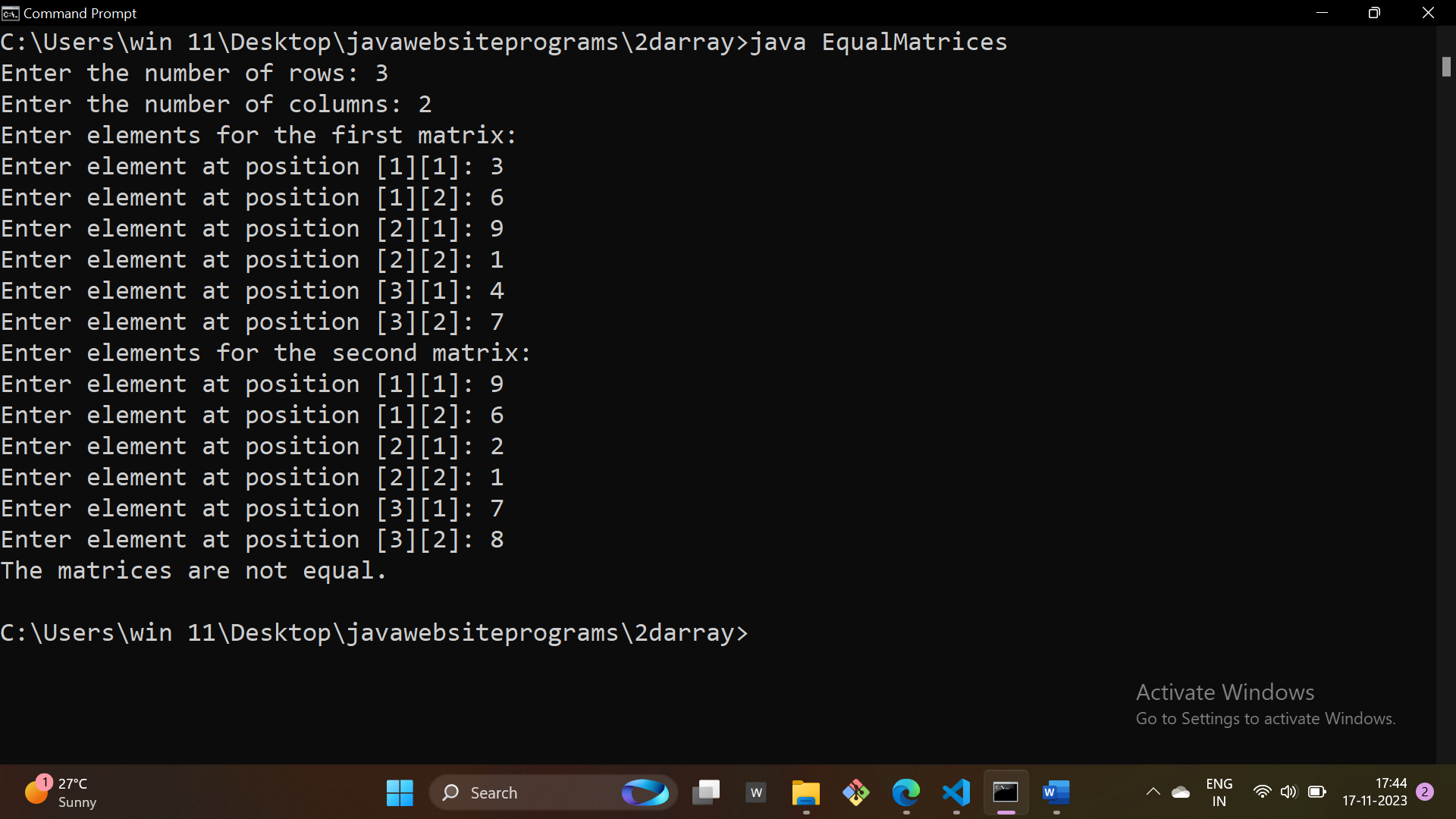Open Task View from the taskbar
1456x819 pixels.
(x=706, y=793)
